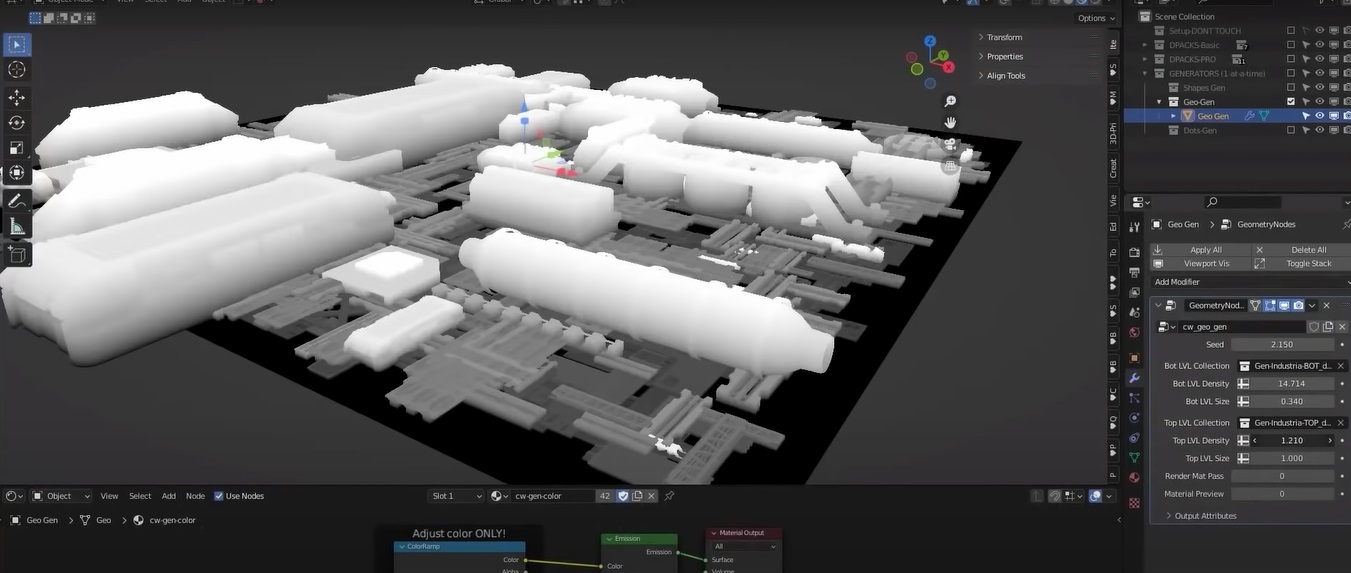Viewport: 1351px width, 573px height.
Task: Uncheck the Use Nodes checkbox
Action: 219,496
